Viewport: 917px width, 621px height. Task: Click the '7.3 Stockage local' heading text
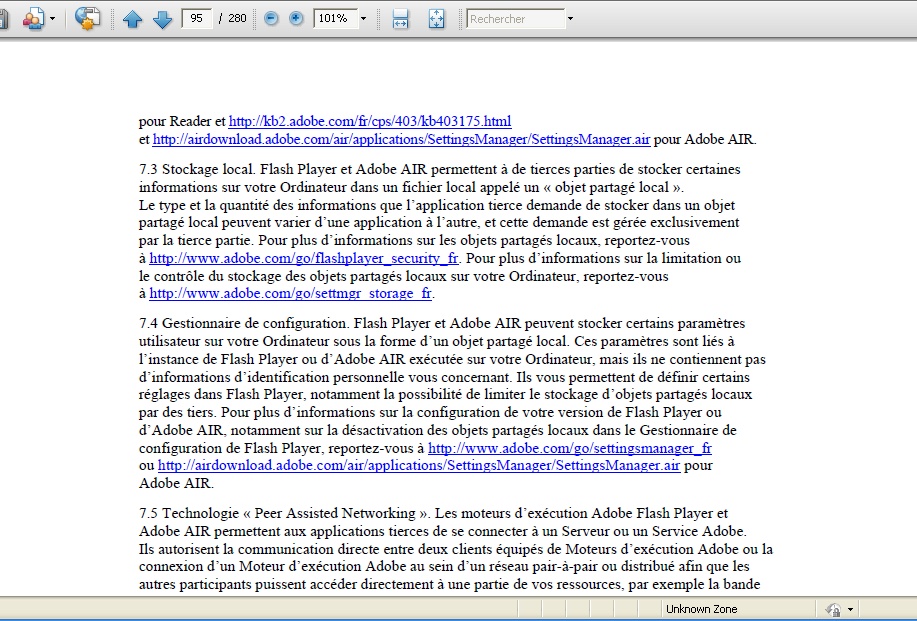coord(197,170)
